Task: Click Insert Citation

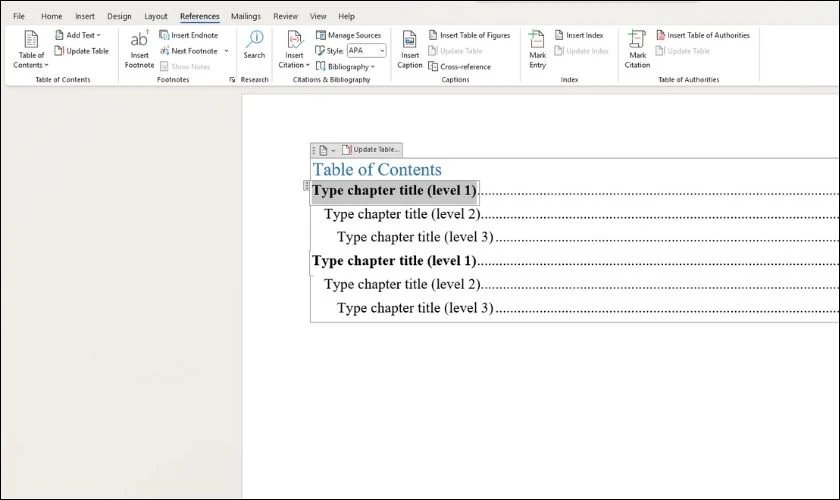Action: coord(294,49)
